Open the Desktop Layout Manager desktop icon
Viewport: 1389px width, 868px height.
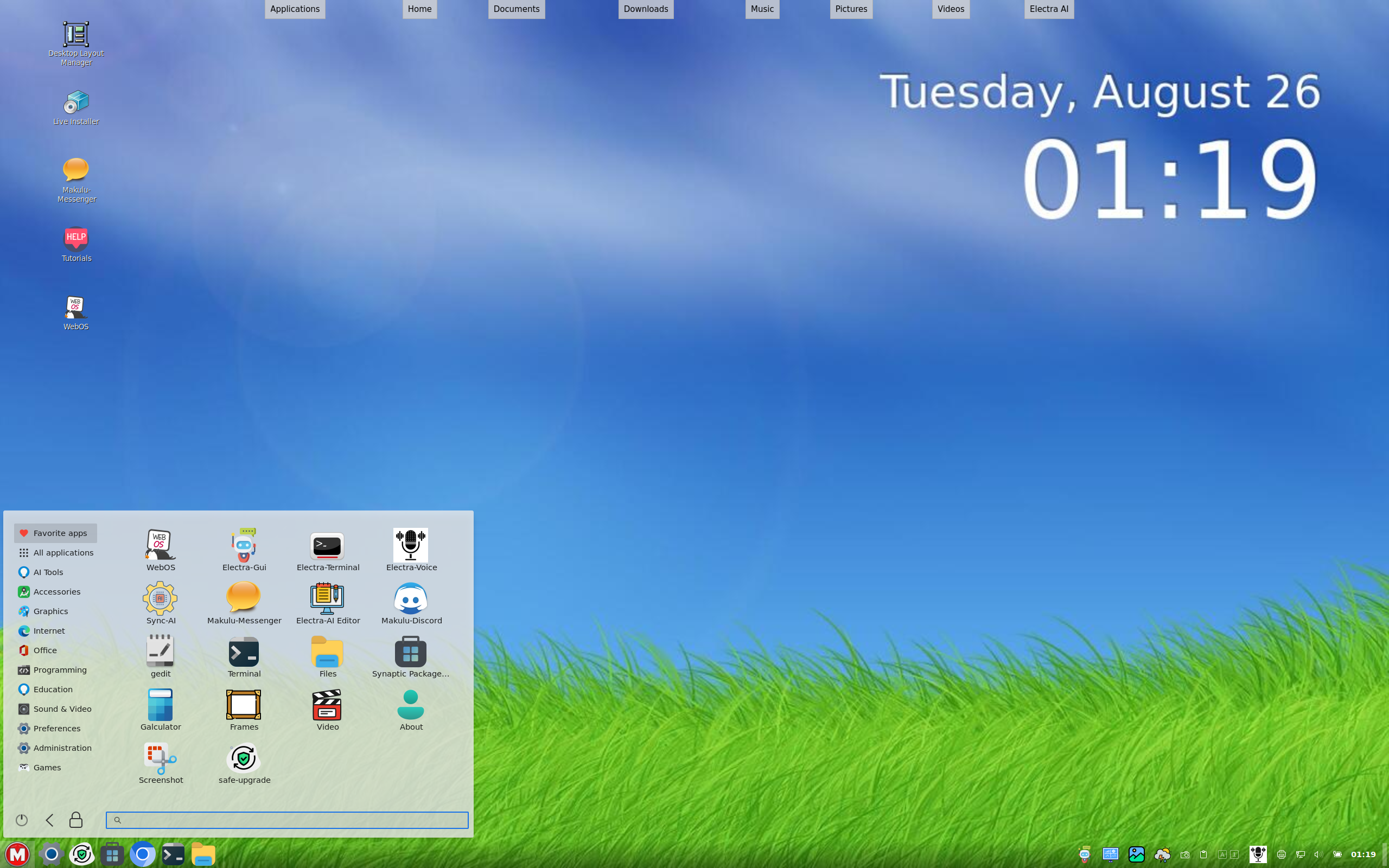(76, 43)
